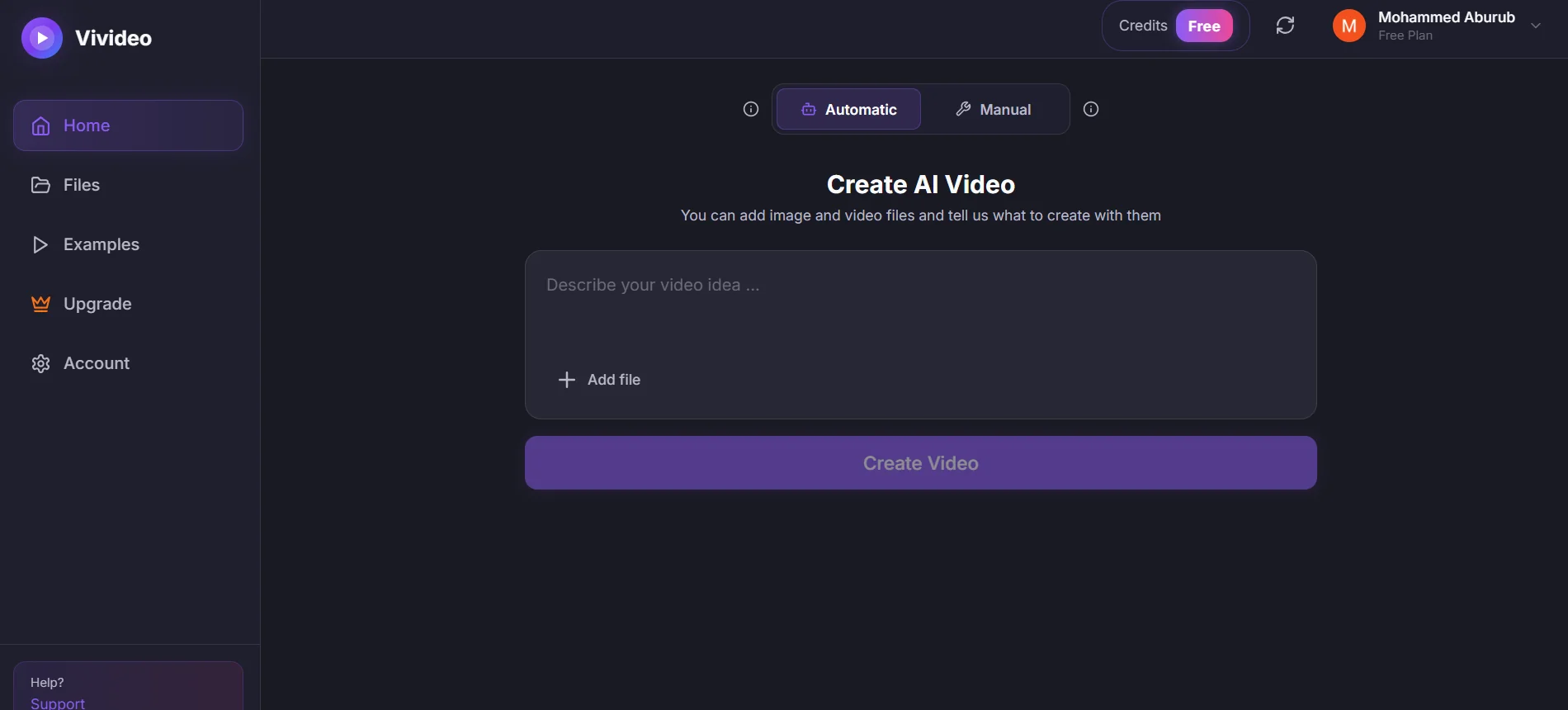The height and width of the screenshot is (710, 1568).
Task: Click the Create Video button
Action: click(921, 463)
